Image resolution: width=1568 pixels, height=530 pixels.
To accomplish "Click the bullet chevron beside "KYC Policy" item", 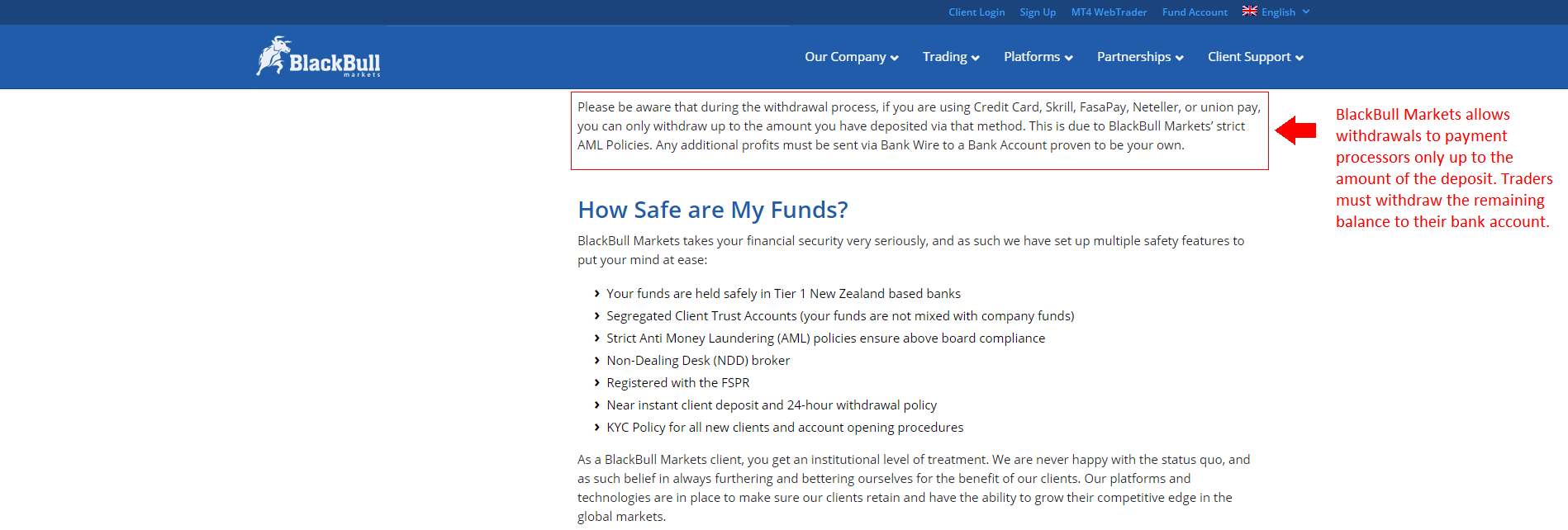I will coord(596,428).
